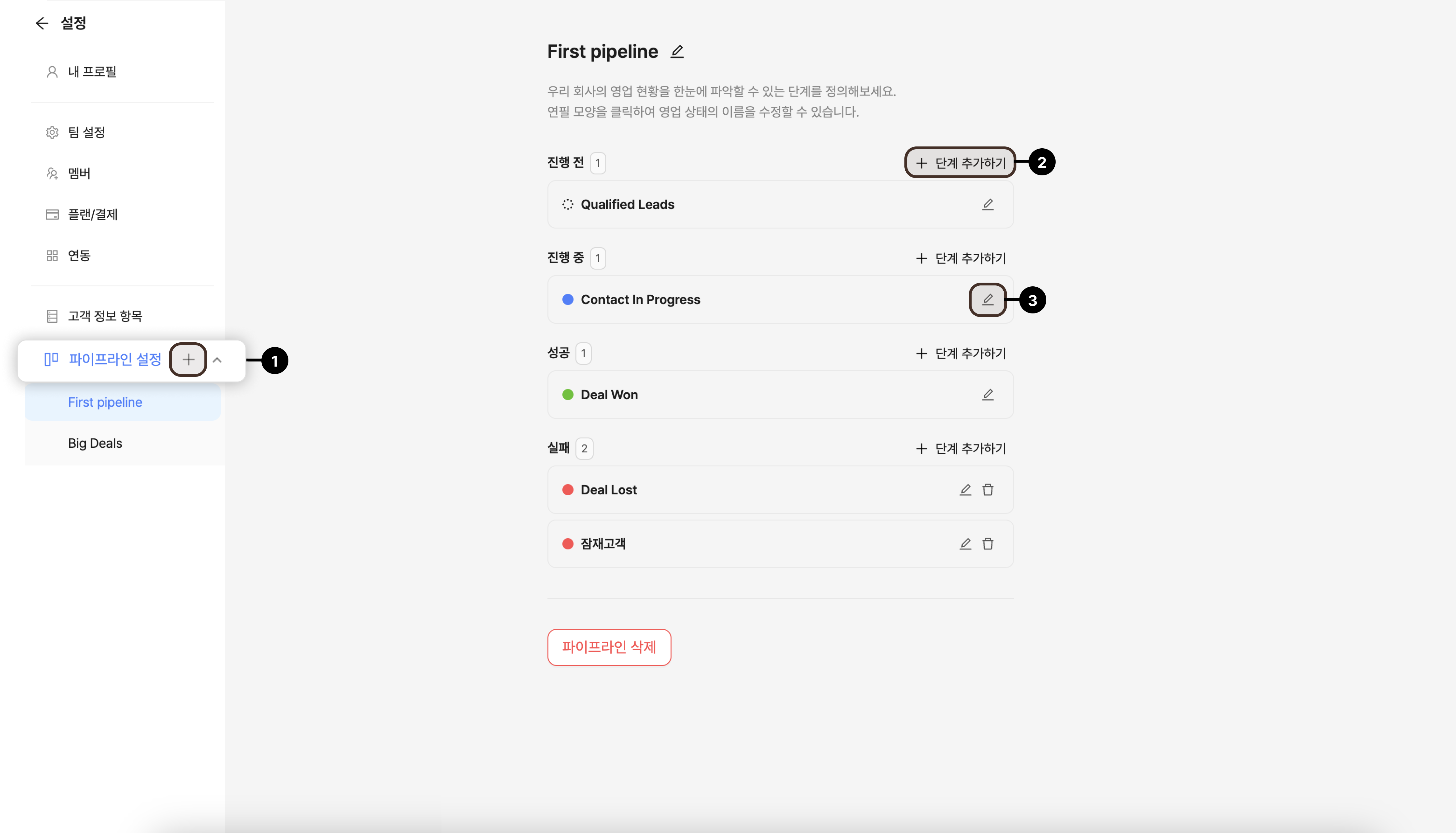
Task: Open 내 프로필 settings
Action: [x=91, y=72]
